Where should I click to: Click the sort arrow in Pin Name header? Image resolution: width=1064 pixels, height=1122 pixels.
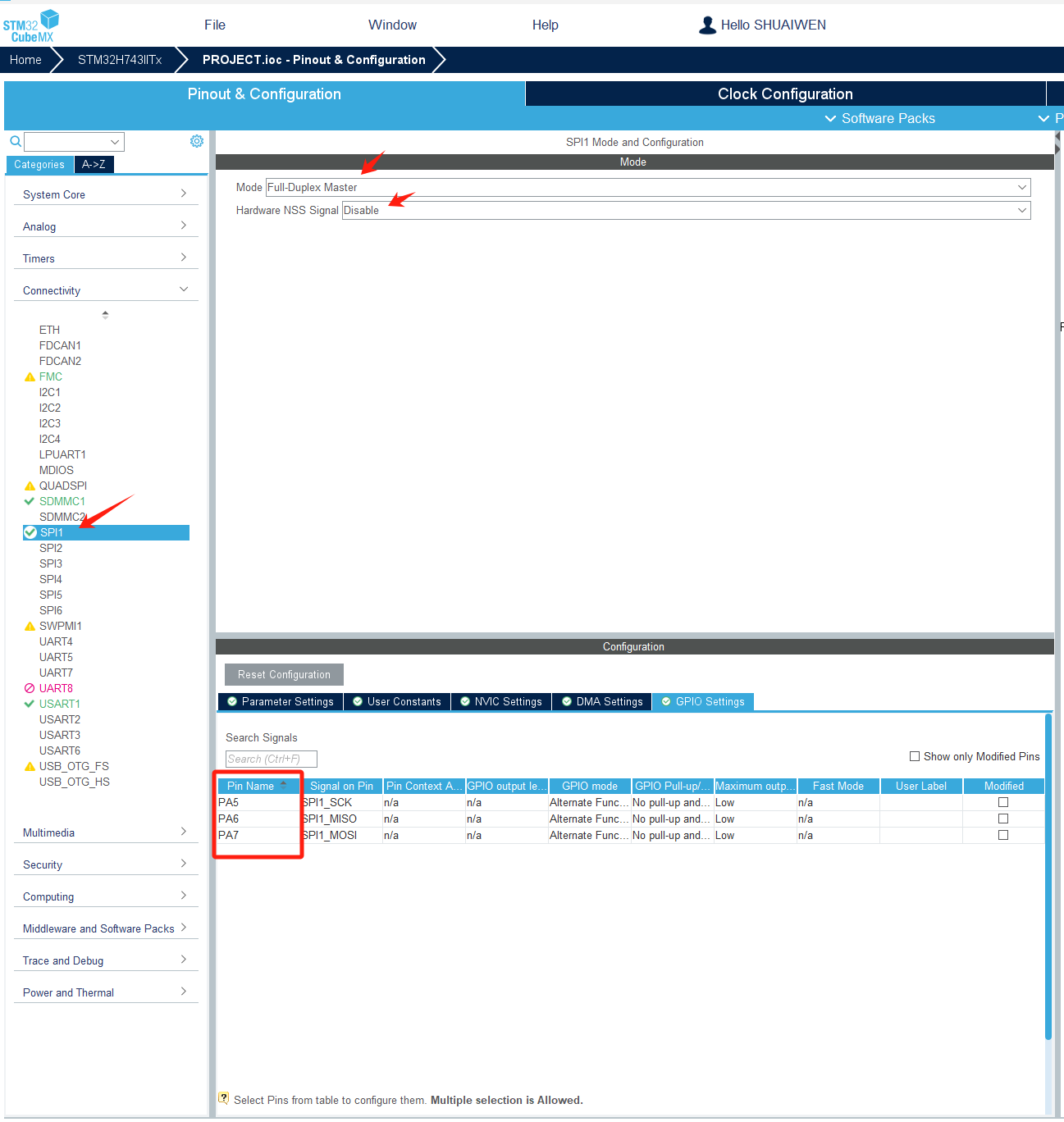(x=284, y=785)
